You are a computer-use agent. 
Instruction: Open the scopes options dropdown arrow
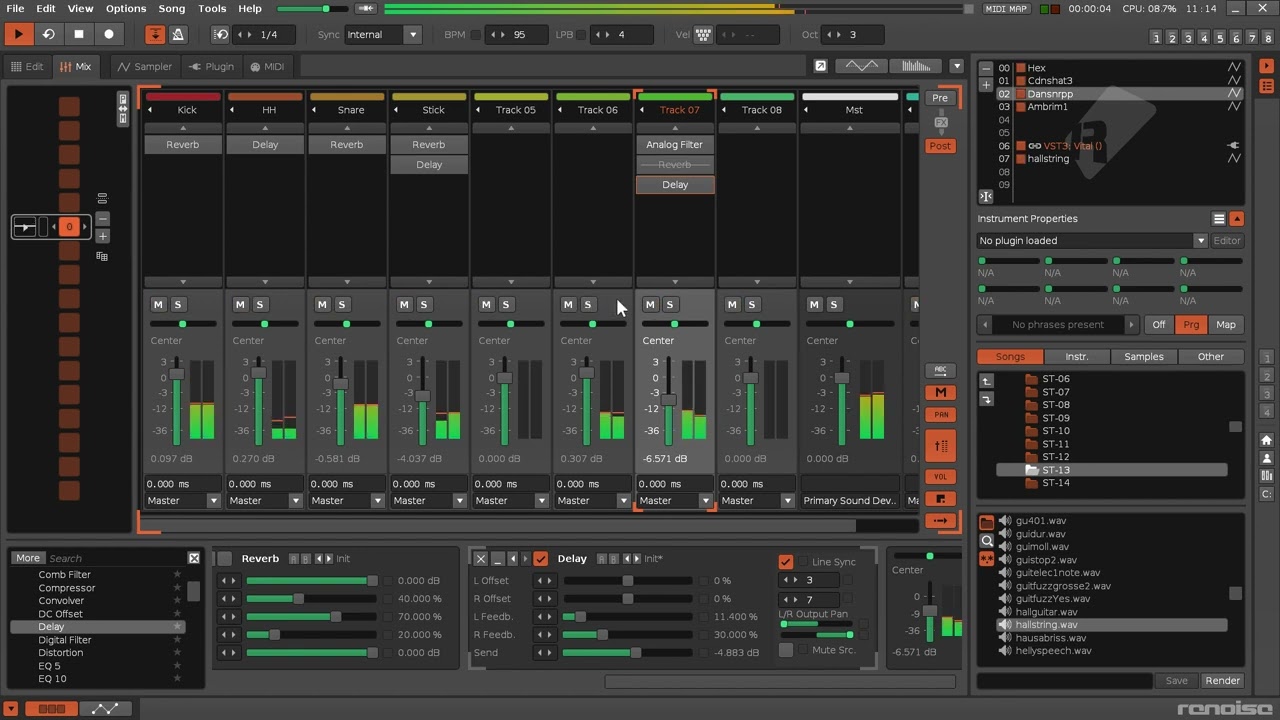click(x=956, y=66)
